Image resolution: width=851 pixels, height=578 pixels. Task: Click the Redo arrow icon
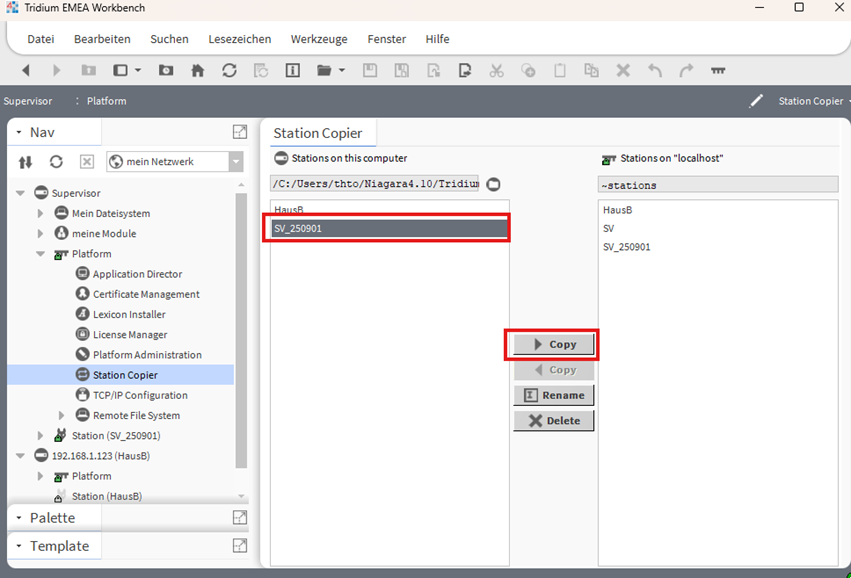click(687, 71)
